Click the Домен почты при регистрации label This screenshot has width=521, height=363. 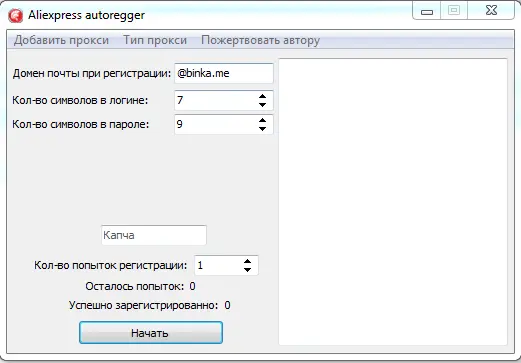pos(92,73)
